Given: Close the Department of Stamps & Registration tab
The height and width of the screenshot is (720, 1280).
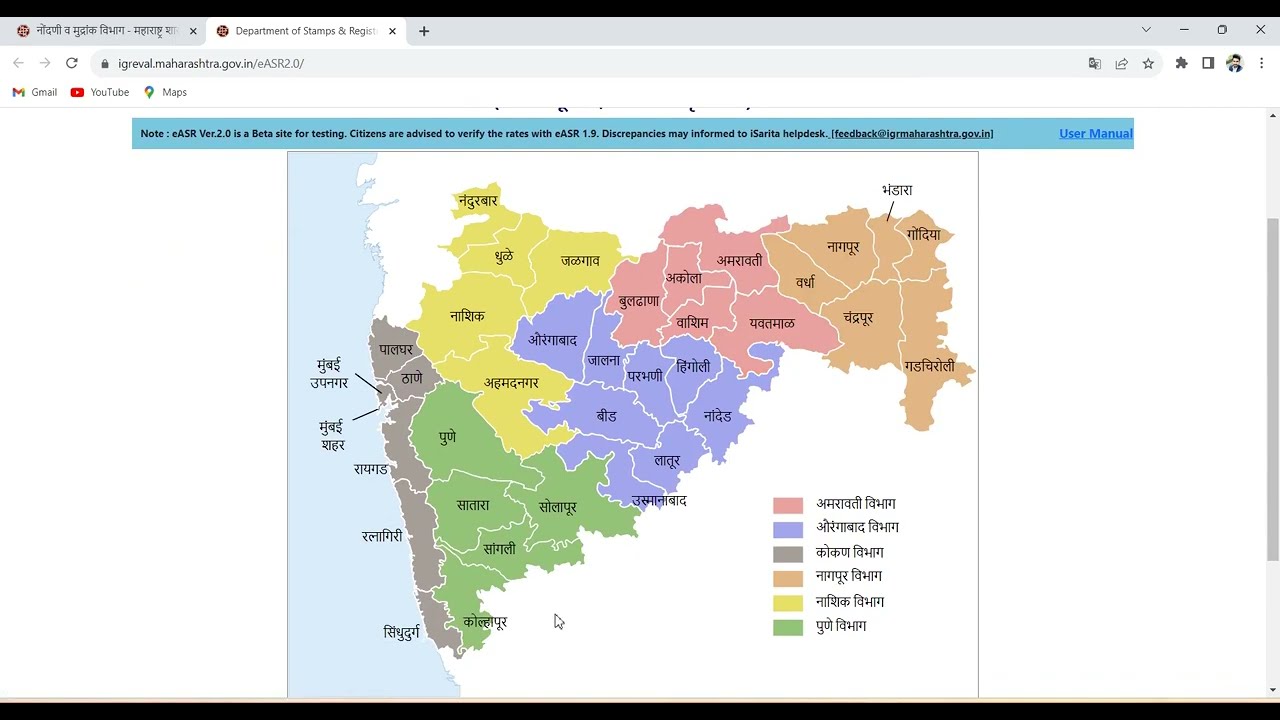Looking at the screenshot, I should [393, 31].
